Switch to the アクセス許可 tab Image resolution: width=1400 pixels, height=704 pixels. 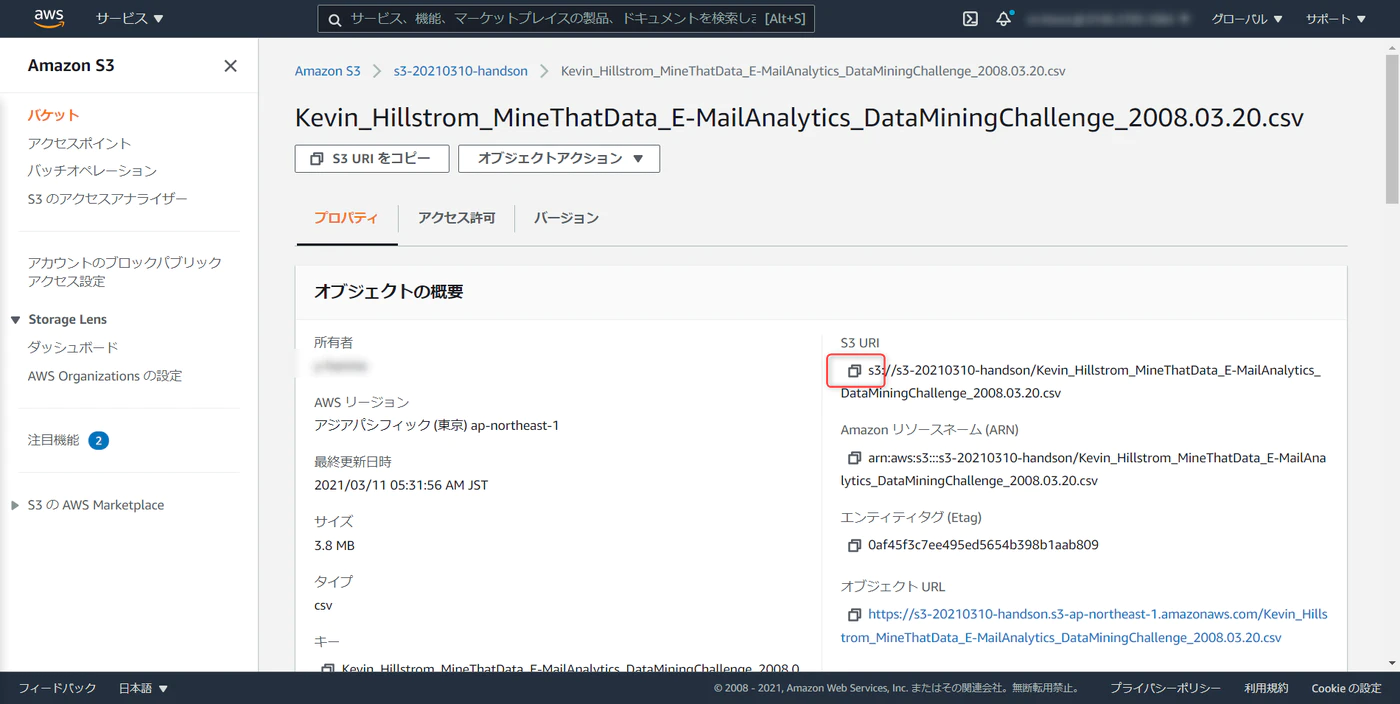(x=456, y=218)
